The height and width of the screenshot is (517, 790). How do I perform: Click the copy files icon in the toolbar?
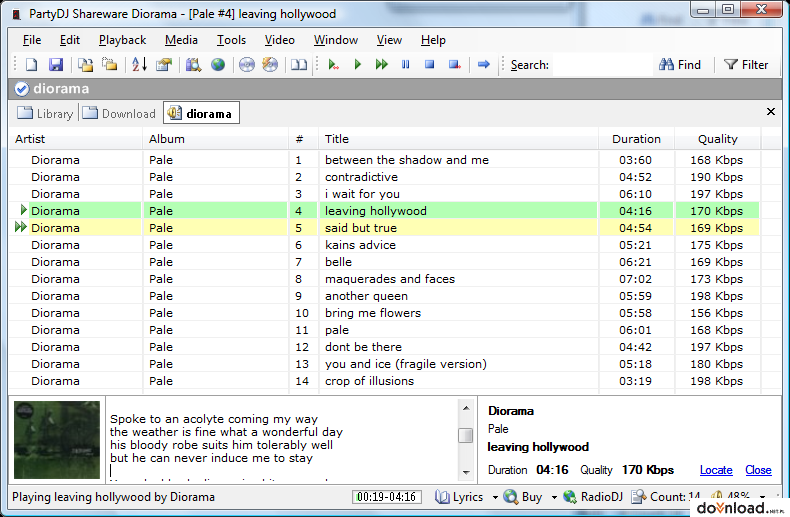pos(86,64)
